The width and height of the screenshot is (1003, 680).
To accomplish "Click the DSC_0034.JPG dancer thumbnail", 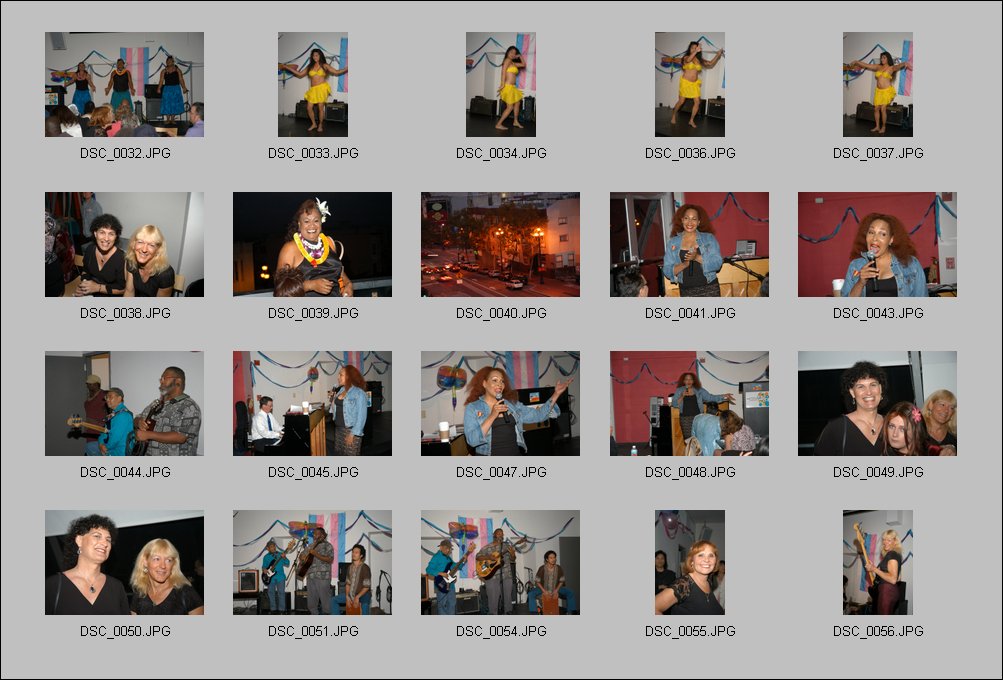I will click(x=501, y=84).
